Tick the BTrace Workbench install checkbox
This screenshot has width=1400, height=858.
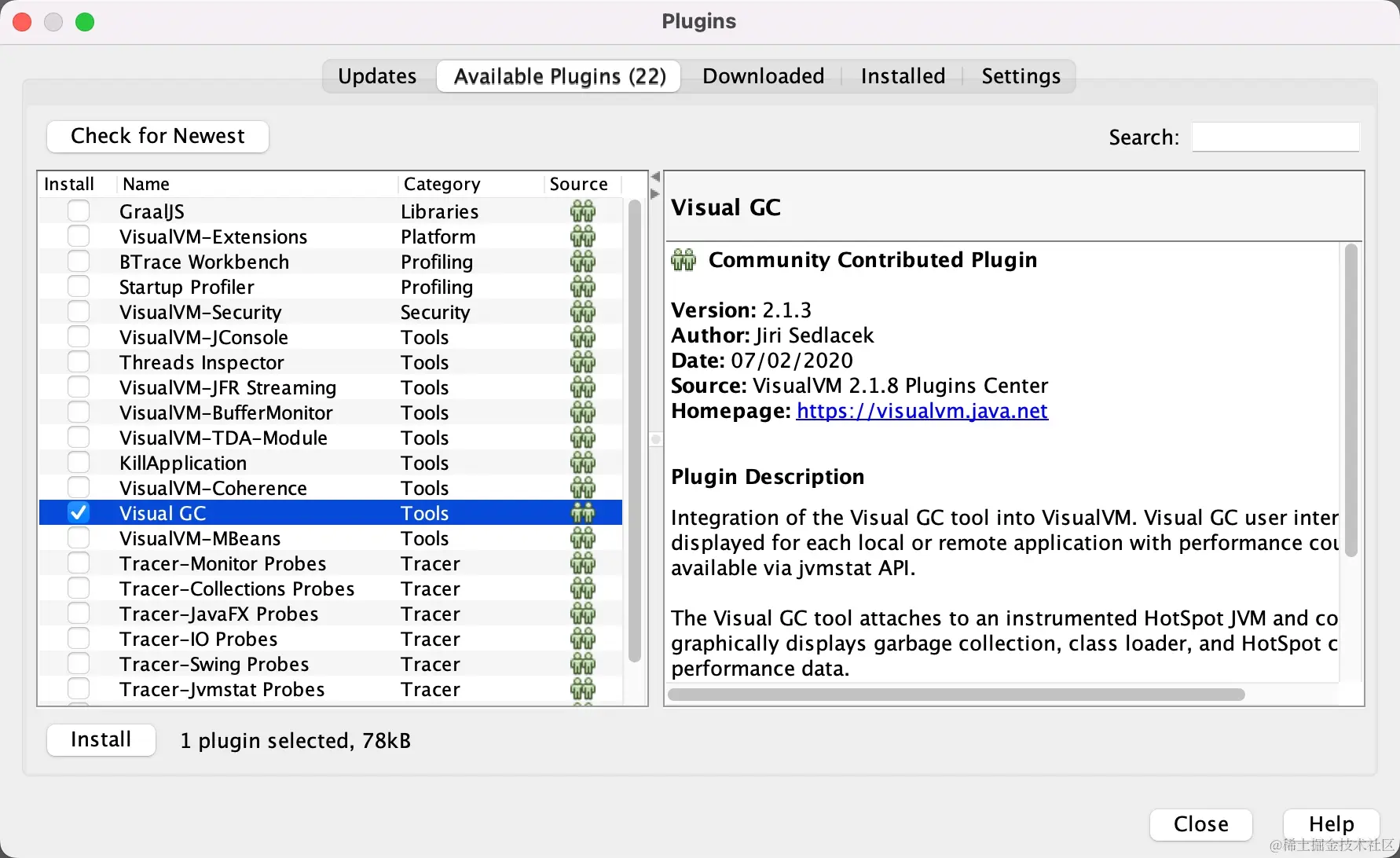[79, 261]
